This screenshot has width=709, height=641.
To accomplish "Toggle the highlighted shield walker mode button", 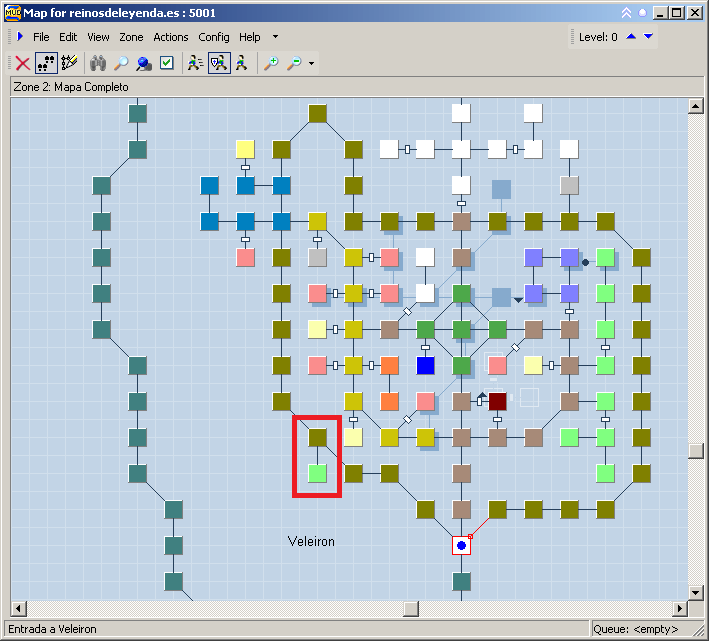I will click(218, 63).
